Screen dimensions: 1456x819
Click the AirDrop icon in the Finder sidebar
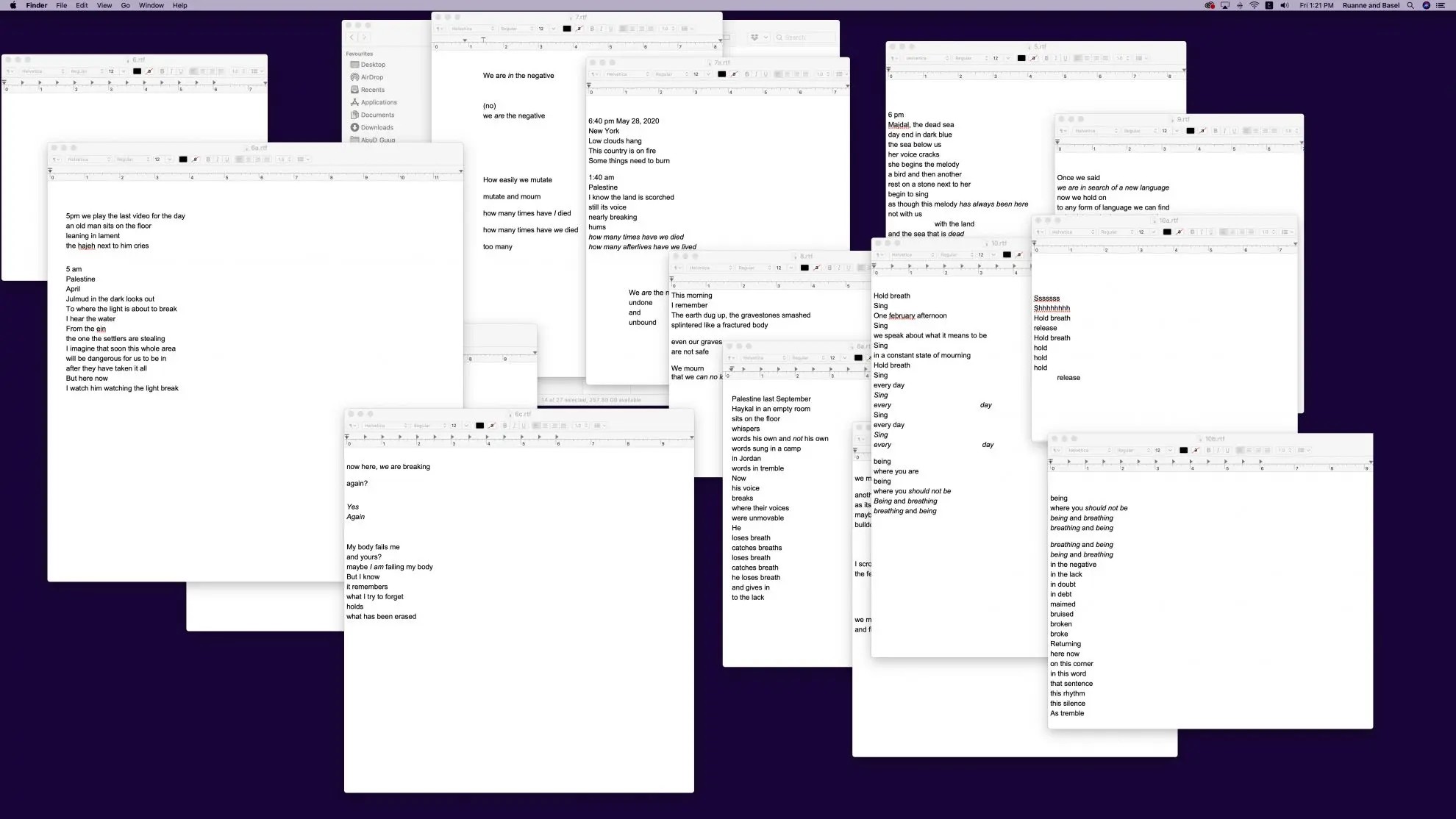point(355,77)
